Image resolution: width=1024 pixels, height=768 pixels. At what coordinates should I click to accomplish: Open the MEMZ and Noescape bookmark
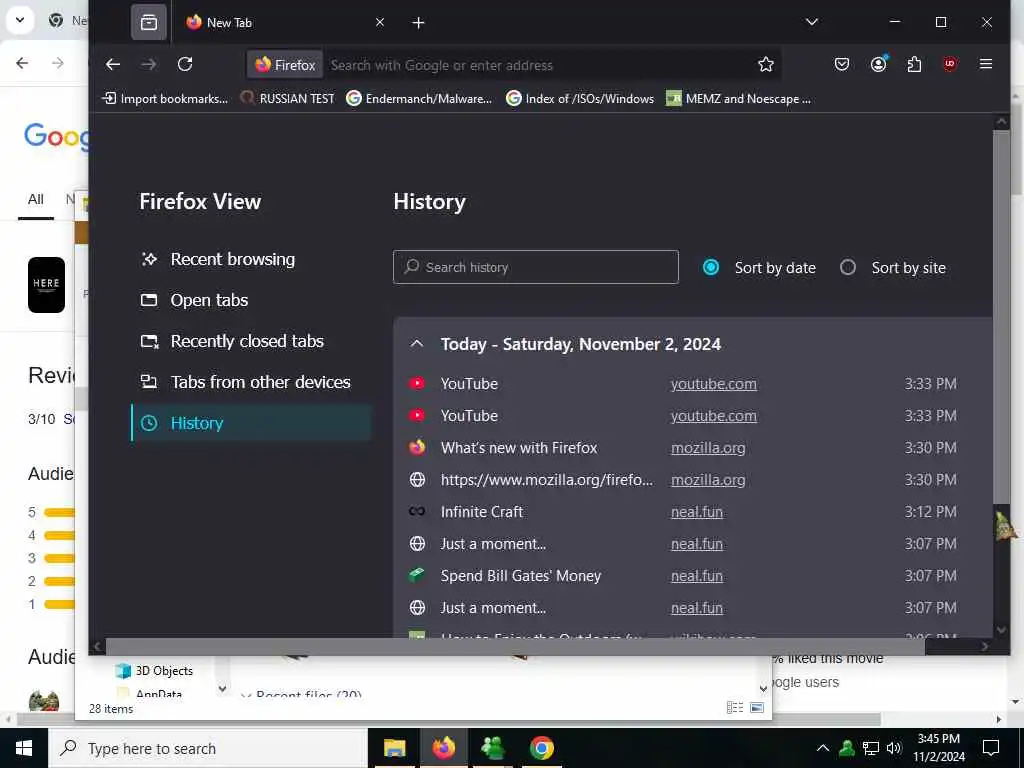739,99
